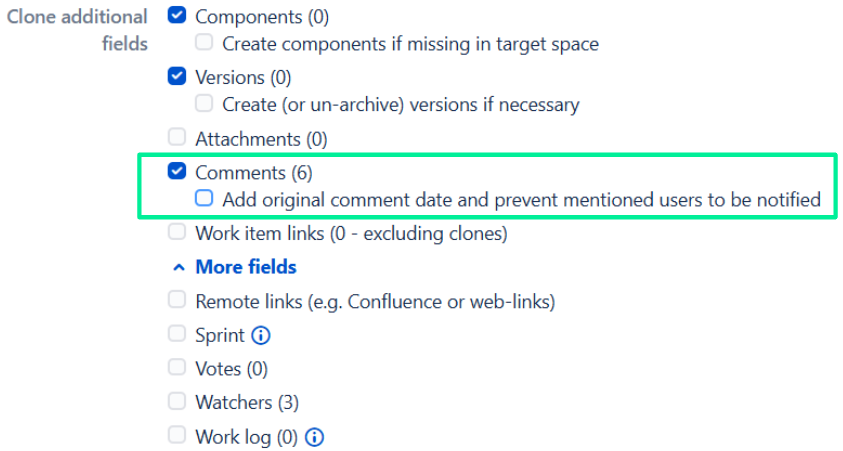843x451 pixels.
Task: Click the 'More fields' link text
Action: pos(246,267)
